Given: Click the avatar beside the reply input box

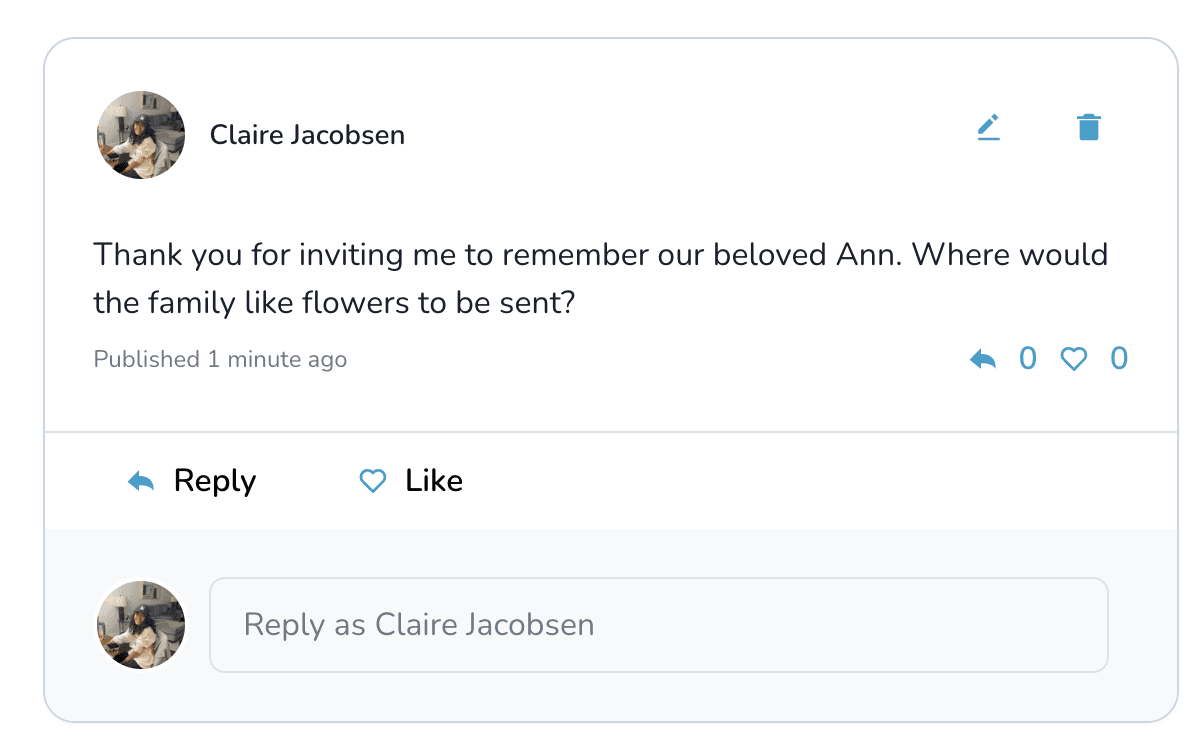Looking at the screenshot, I should 141,624.
